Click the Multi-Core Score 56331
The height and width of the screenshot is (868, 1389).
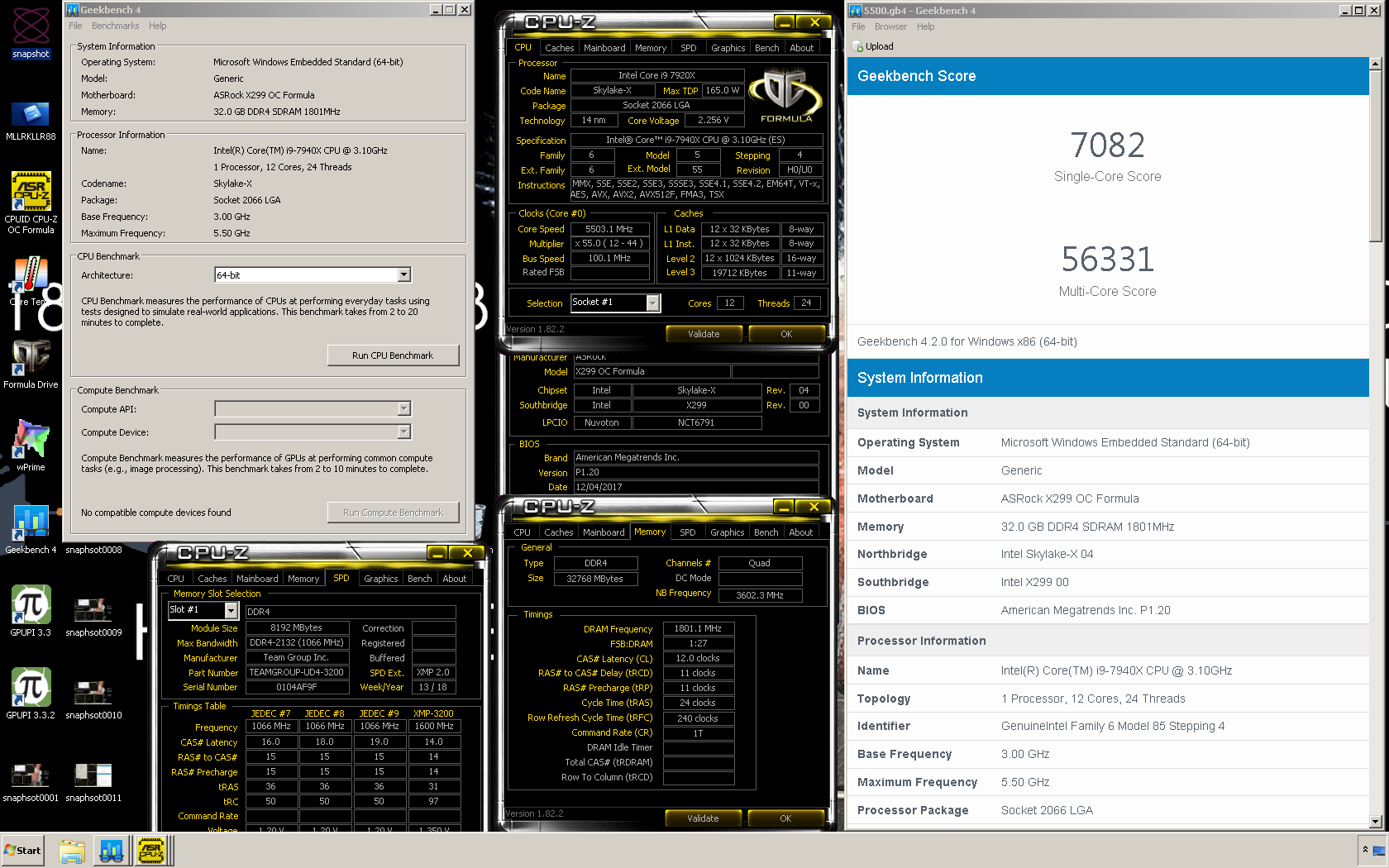point(1107,260)
